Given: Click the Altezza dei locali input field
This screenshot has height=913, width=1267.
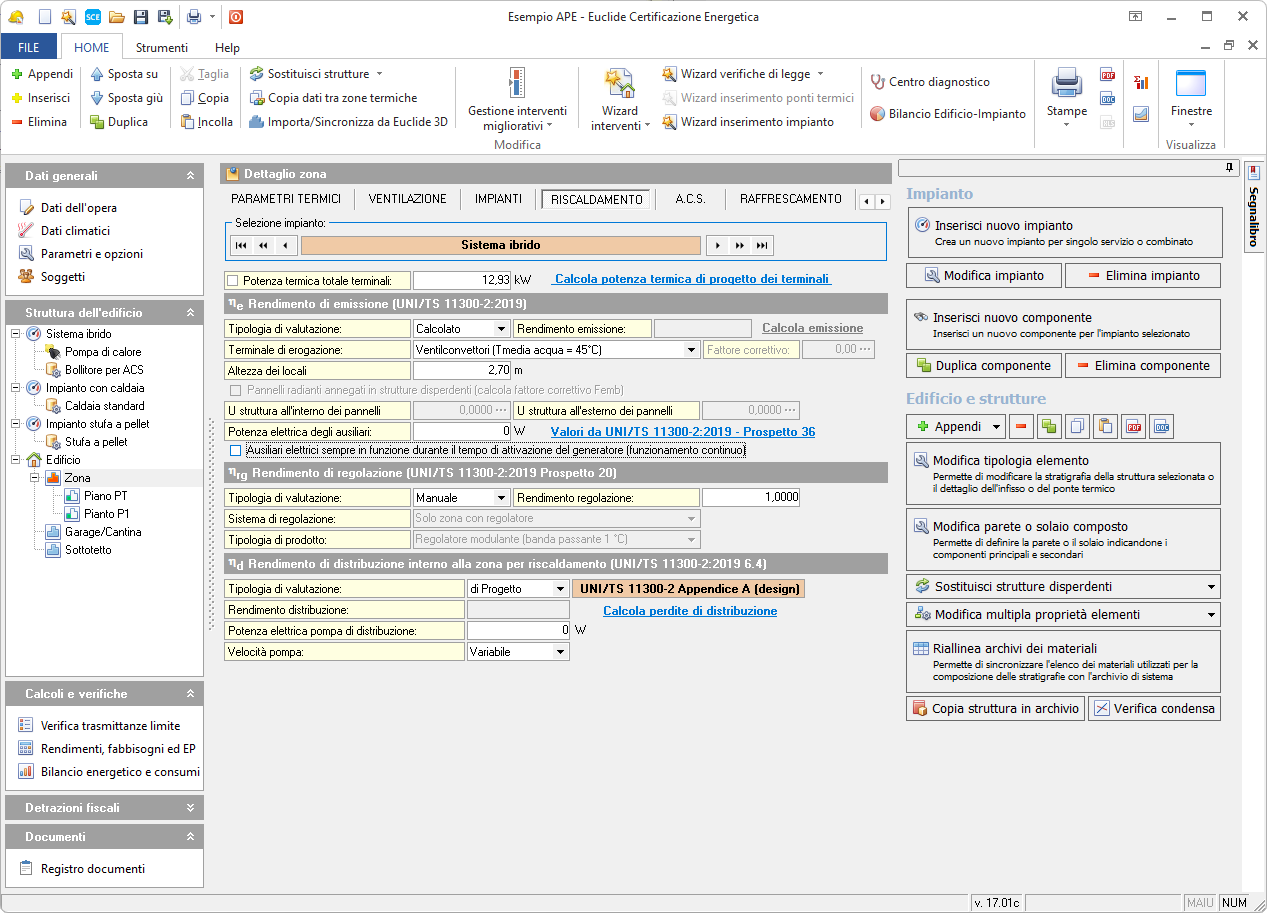Looking at the screenshot, I should click(462, 371).
